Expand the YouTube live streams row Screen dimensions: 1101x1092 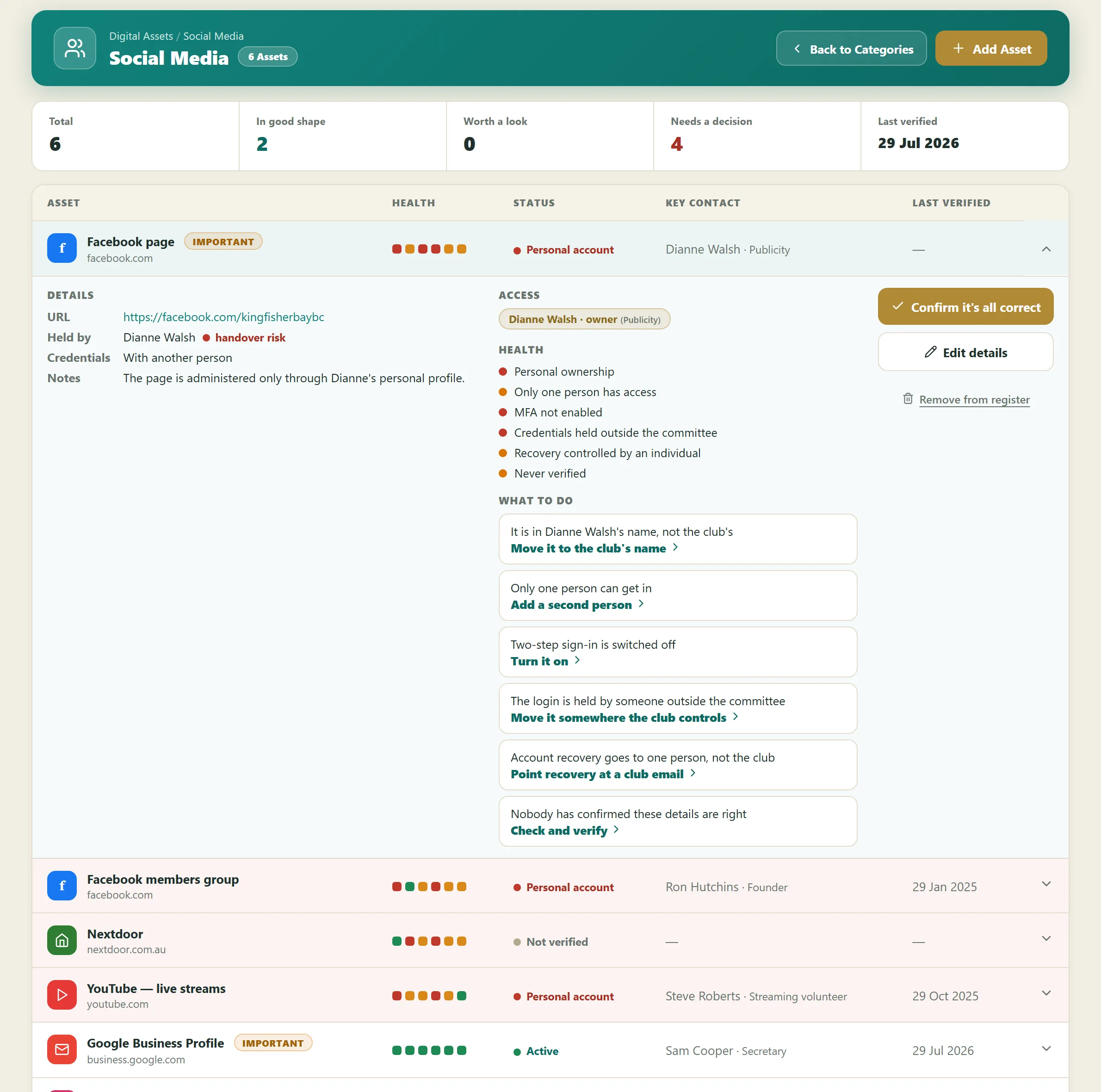coord(1046,993)
